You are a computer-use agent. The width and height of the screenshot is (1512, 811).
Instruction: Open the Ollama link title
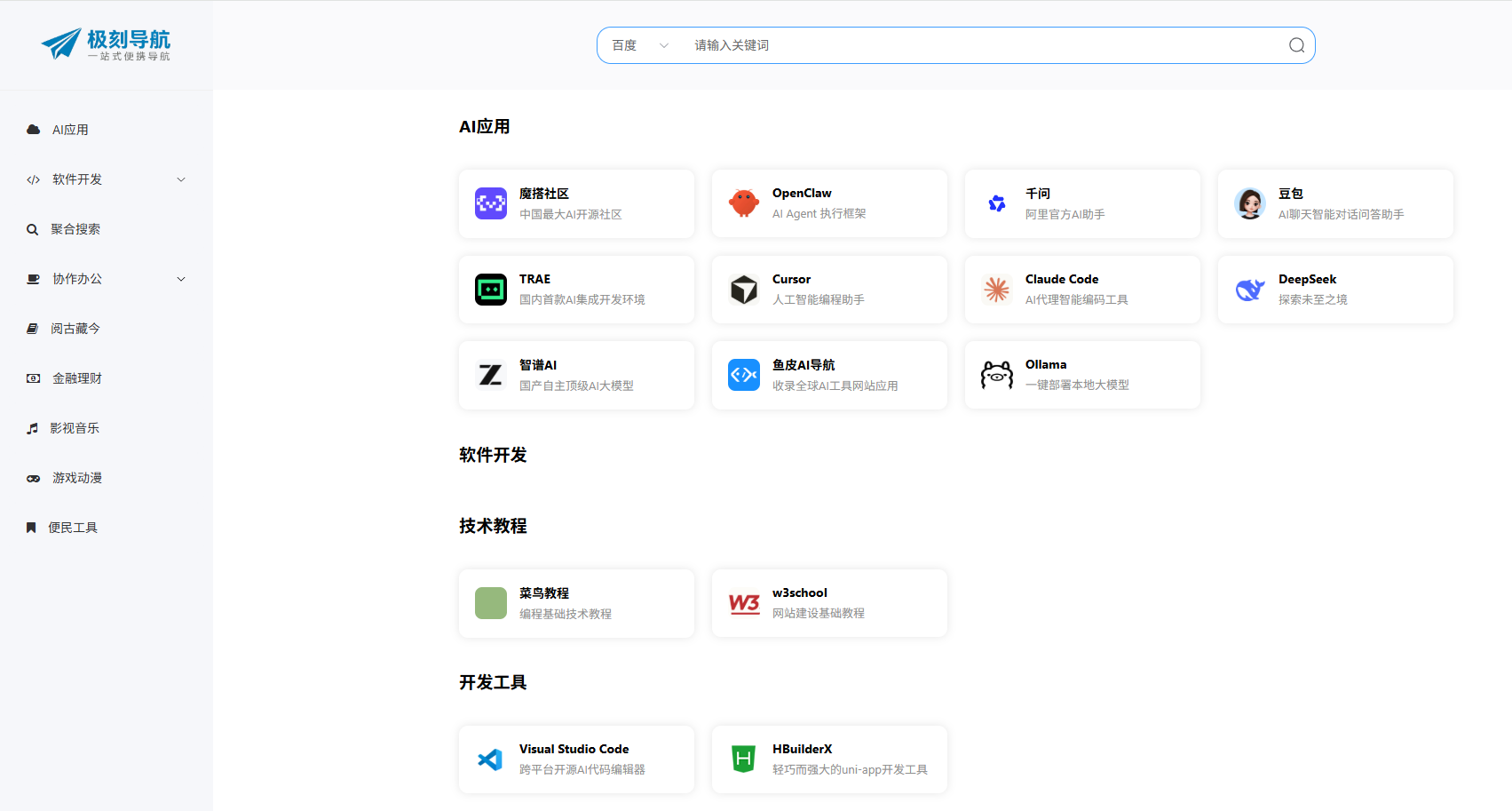[x=1046, y=364]
